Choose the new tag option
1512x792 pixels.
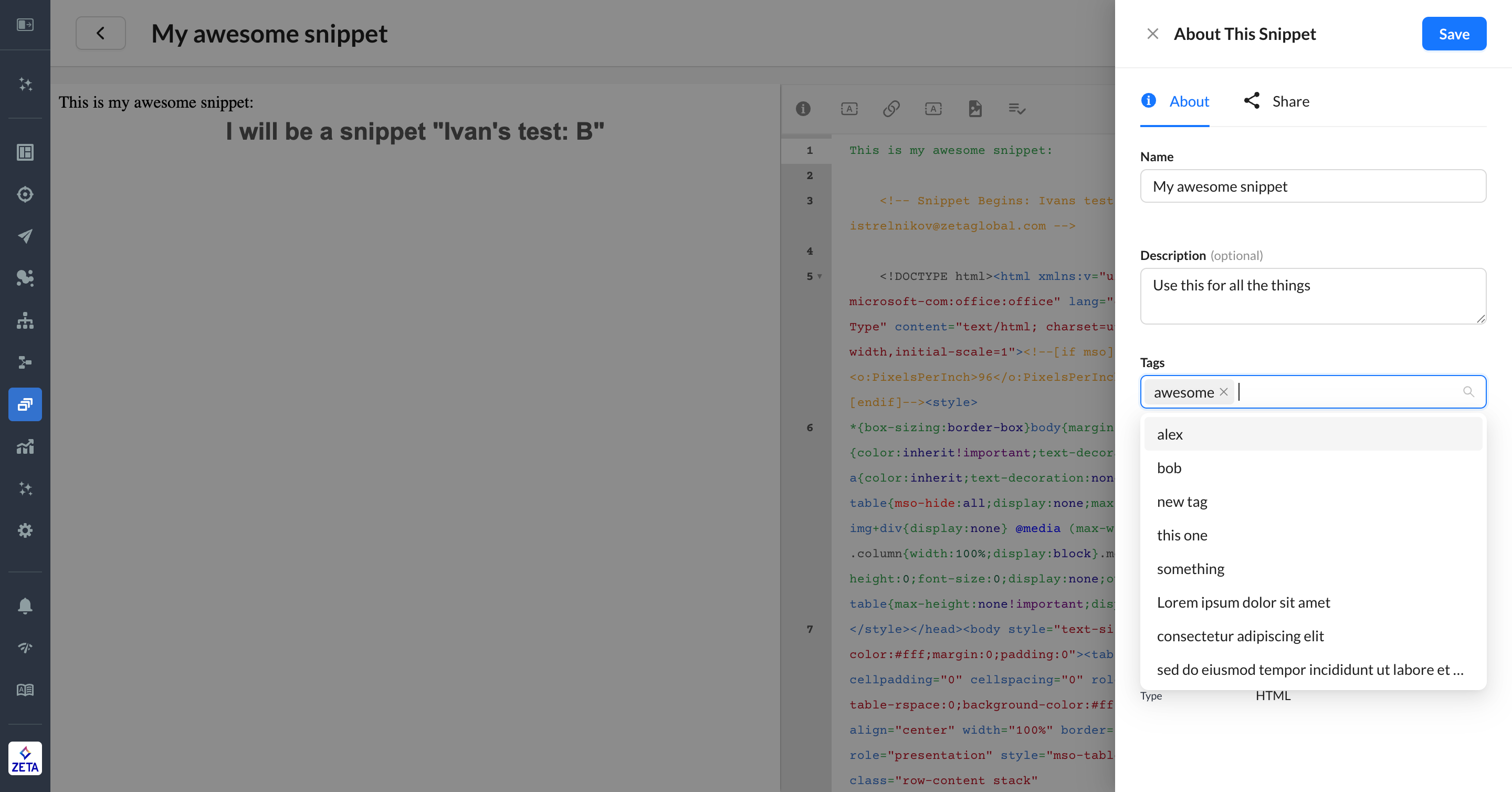point(1182,502)
